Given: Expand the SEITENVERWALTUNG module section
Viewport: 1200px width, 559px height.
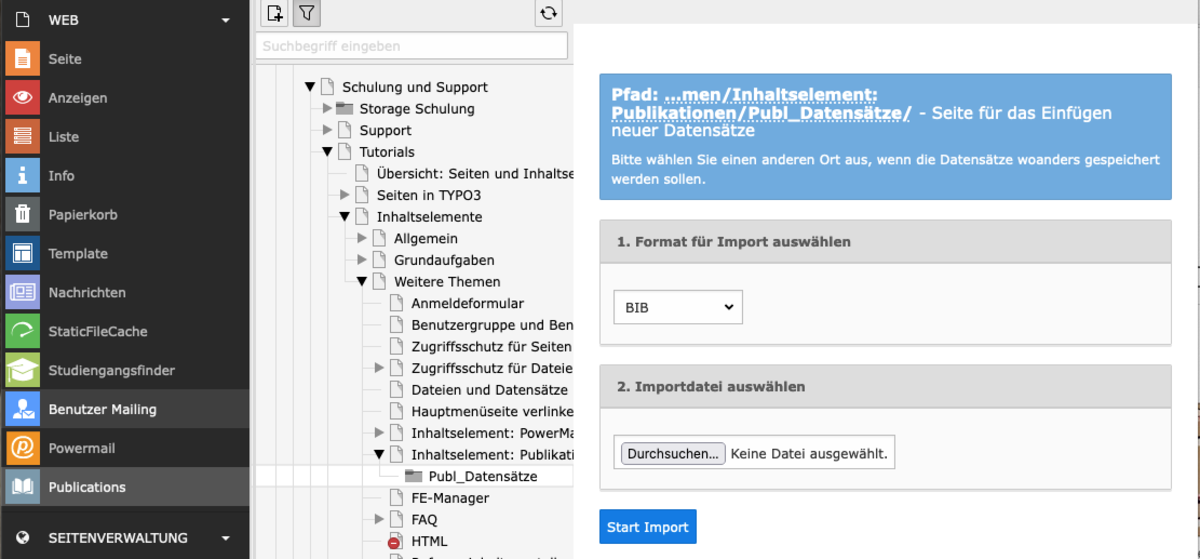Looking at the screenshot, I should [227, 538].
